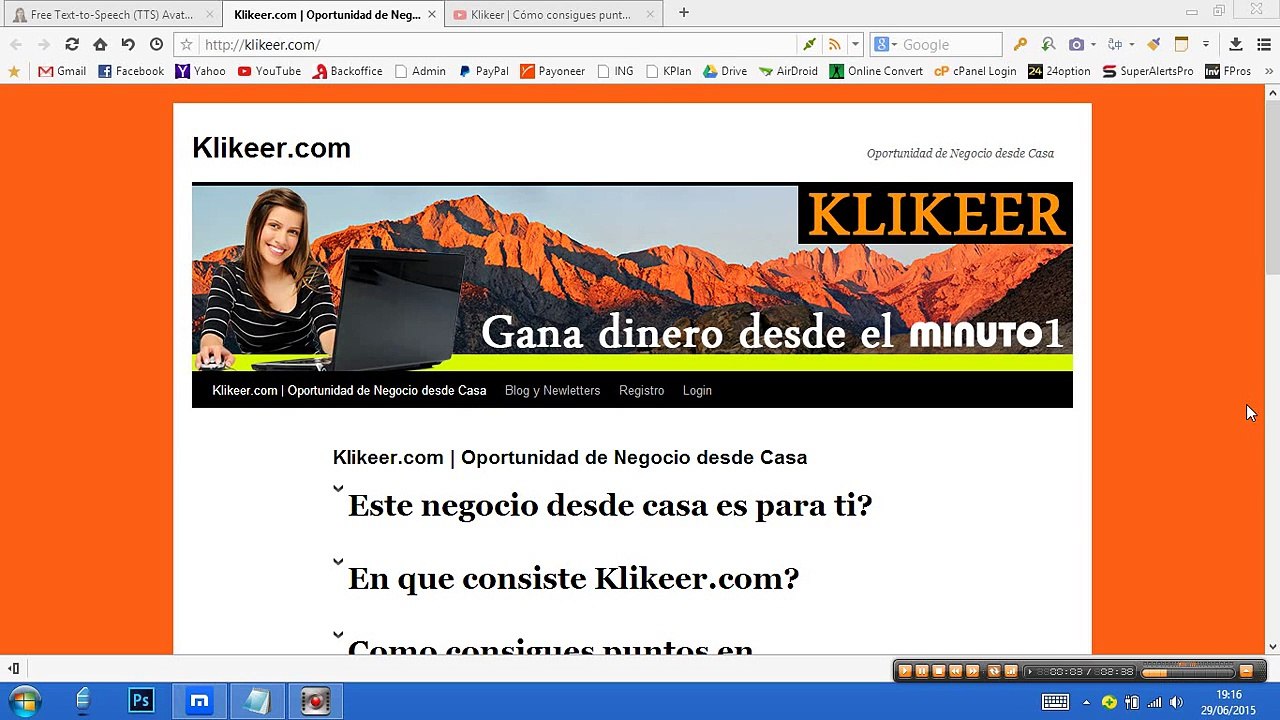The image size is (1280, 720).
Task: Open the equalizer bars button in media bar
Action: coord(1011,671)
